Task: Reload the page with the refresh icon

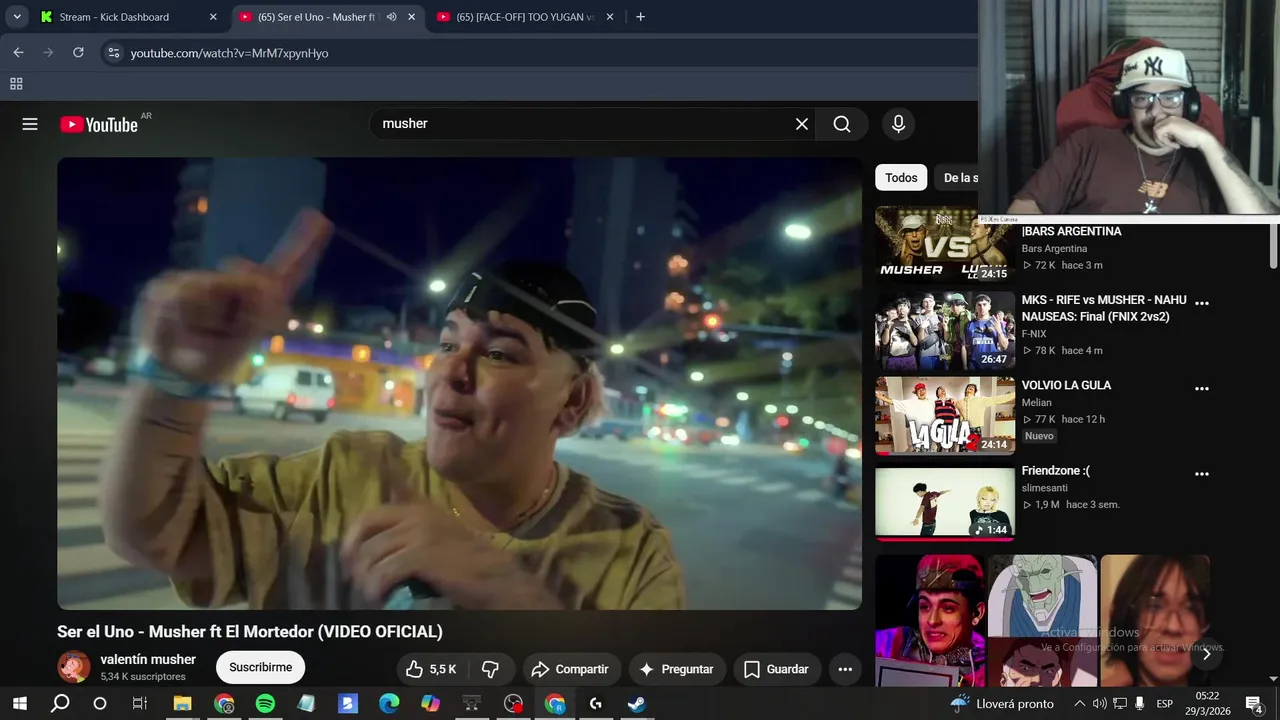Action: tap(78, 53)
